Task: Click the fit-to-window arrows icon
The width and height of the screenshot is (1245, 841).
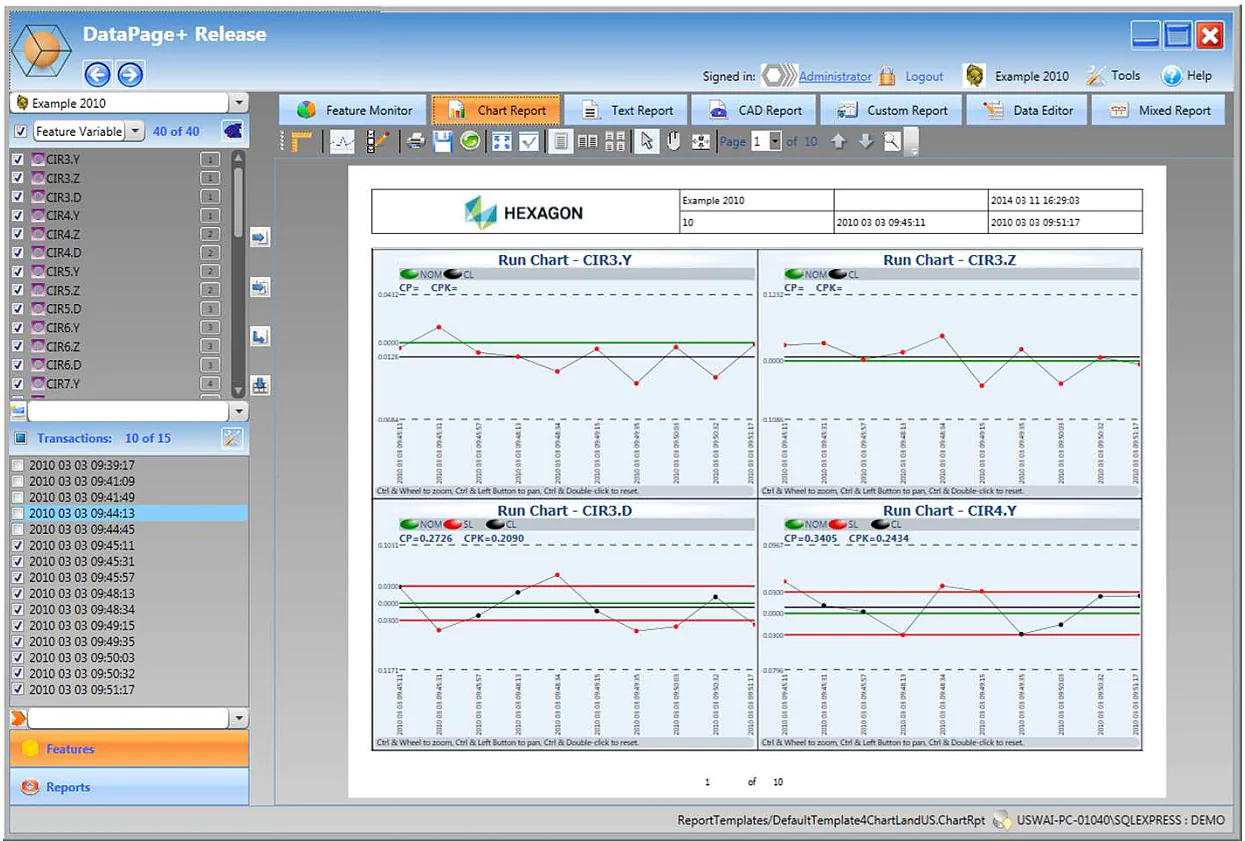Action: (502, 141)
